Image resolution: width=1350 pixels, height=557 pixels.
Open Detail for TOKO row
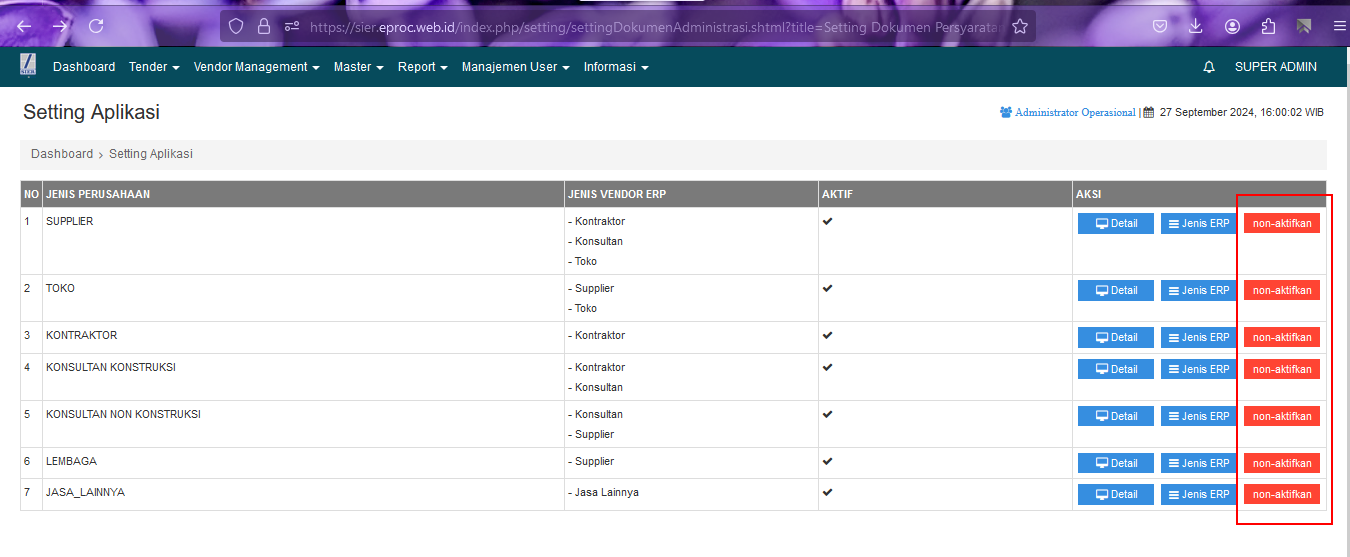click(x=1115, y=290)
